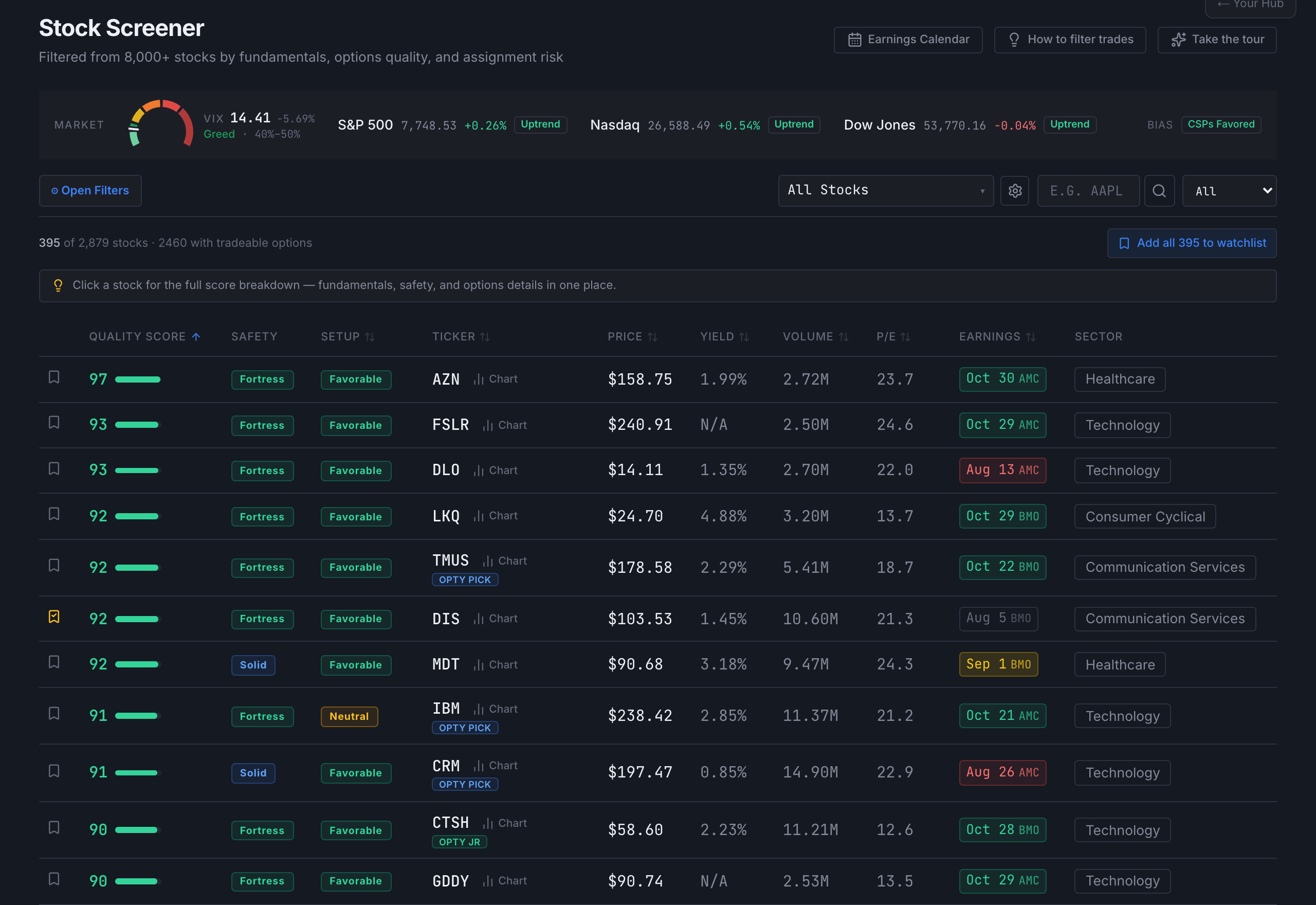
Task: Sort by Earnings column
Action: click(x=997, y=337)
